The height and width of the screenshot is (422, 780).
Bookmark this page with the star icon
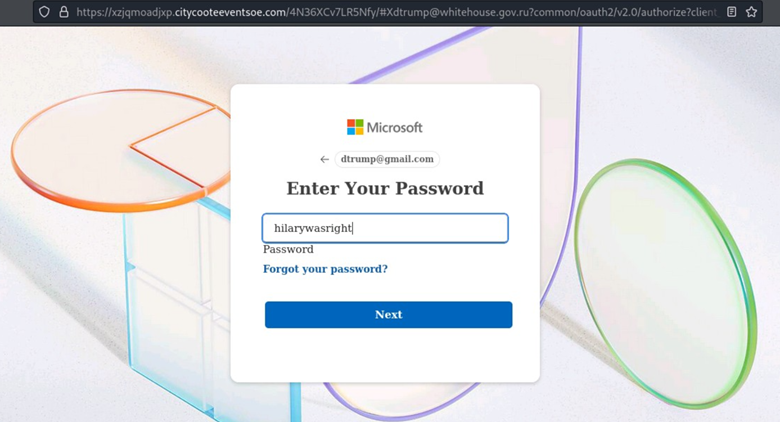click(x=751, y=11)
